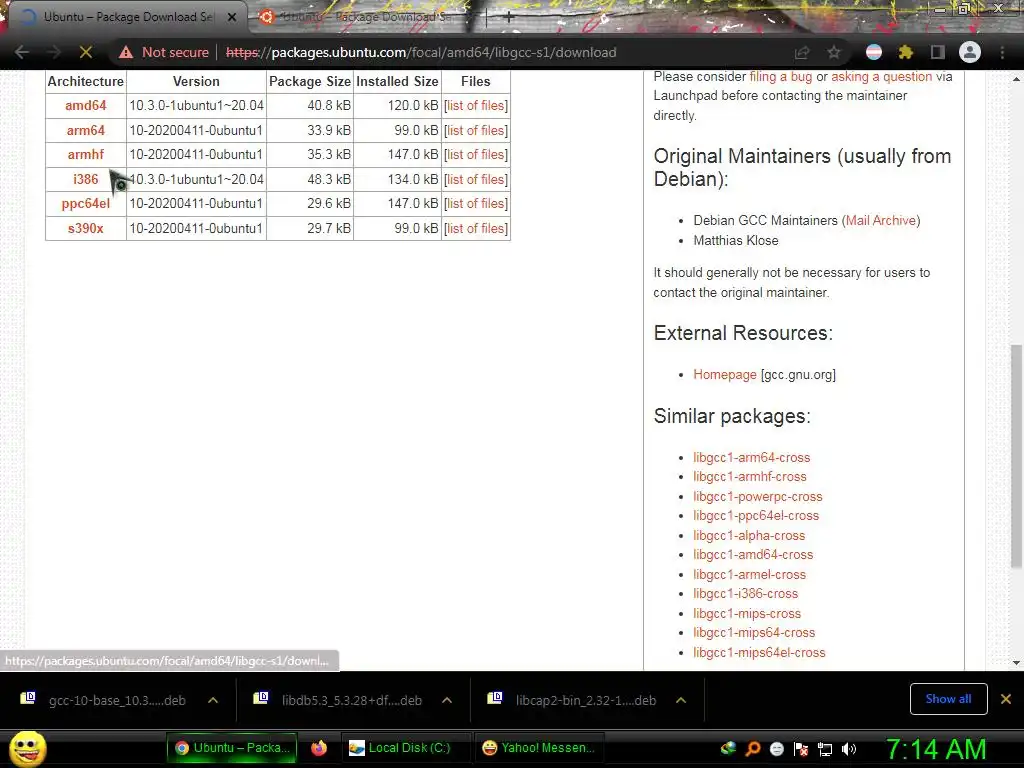This screenshot has width=1024, height=768.
Task: Stop loading the current page
Action: point(86,52)
